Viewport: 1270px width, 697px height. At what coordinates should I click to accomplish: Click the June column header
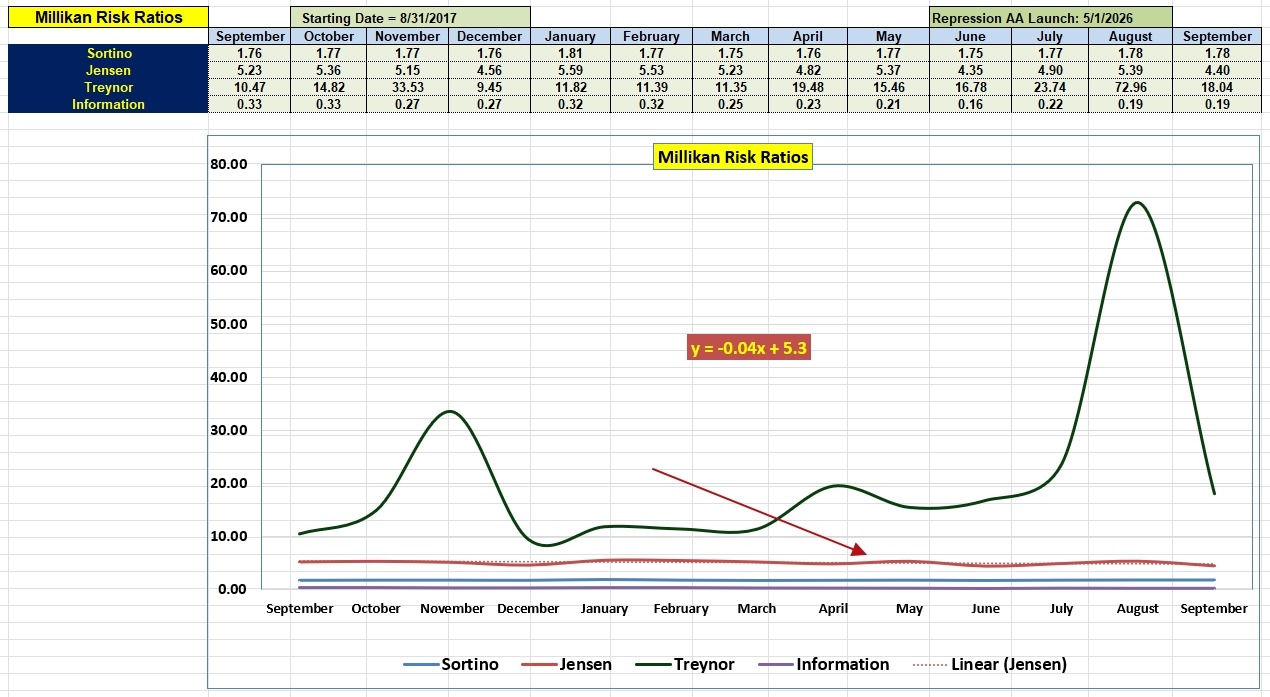click(x=969, y=36)
